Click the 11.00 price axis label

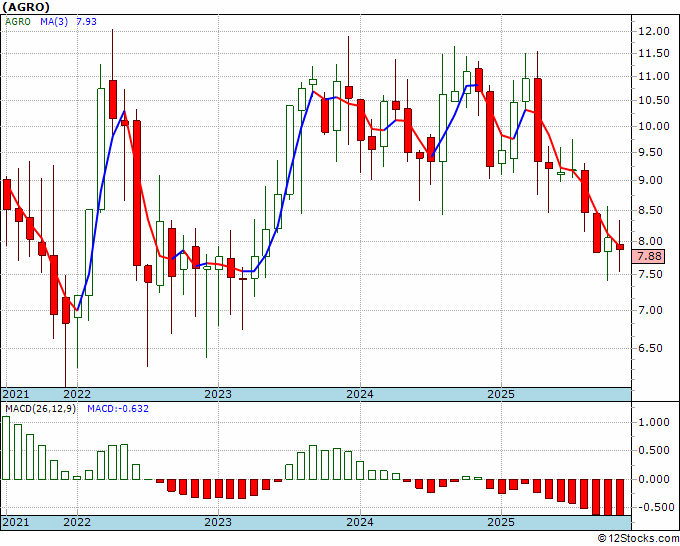click(x=654, y=77)
